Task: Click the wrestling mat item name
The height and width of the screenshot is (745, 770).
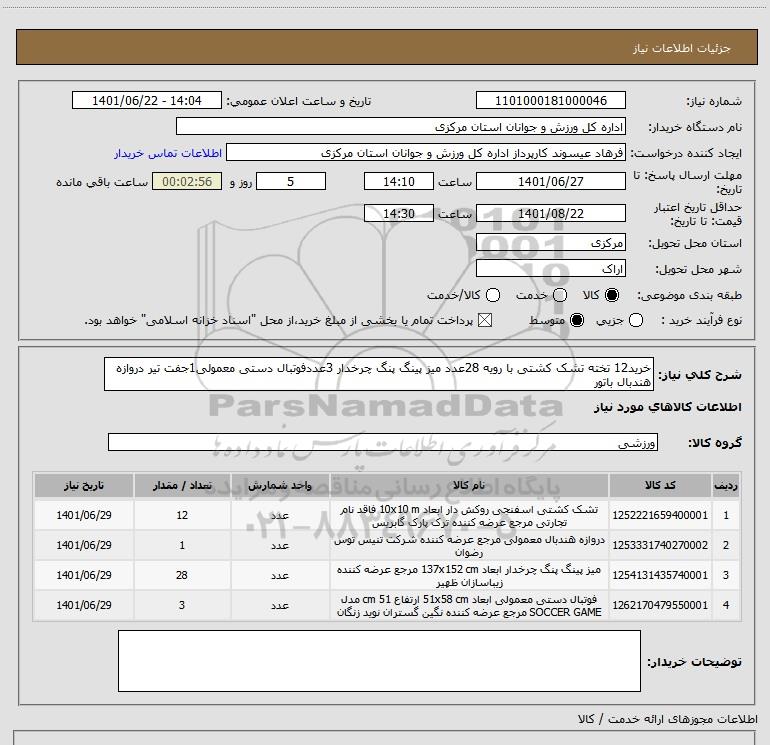Action: click(x=469, y=516)
